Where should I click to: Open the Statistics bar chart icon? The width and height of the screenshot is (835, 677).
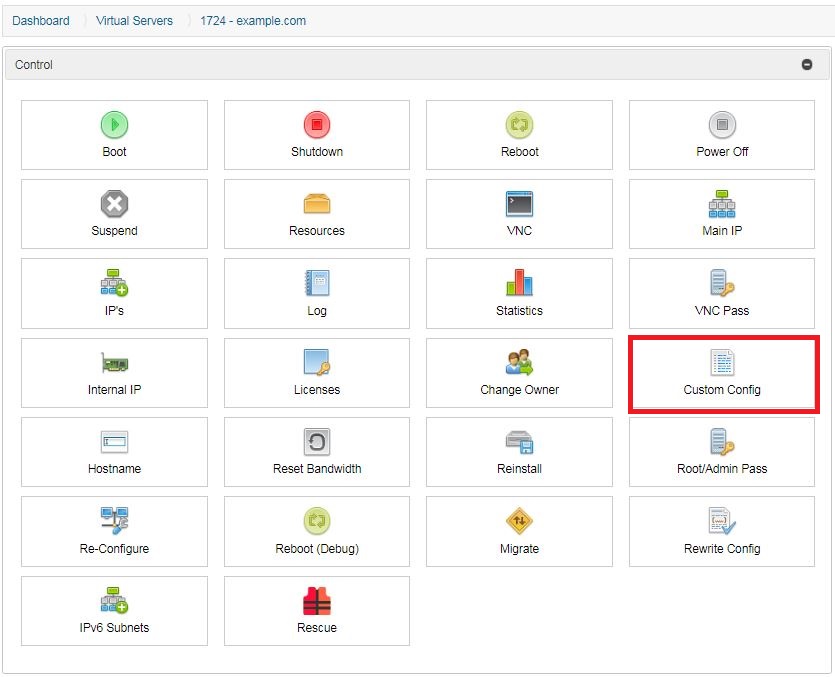click(519, 283)
